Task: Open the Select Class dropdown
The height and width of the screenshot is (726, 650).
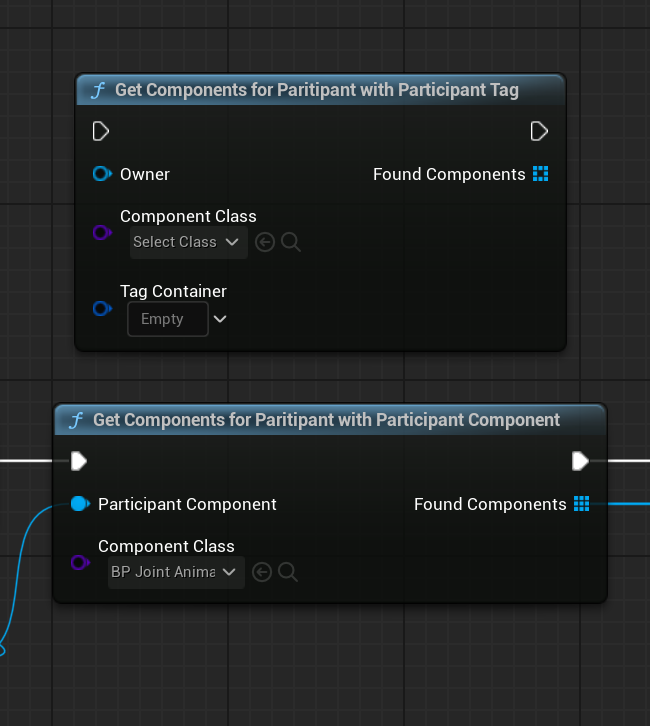Action: click(189, 242)
